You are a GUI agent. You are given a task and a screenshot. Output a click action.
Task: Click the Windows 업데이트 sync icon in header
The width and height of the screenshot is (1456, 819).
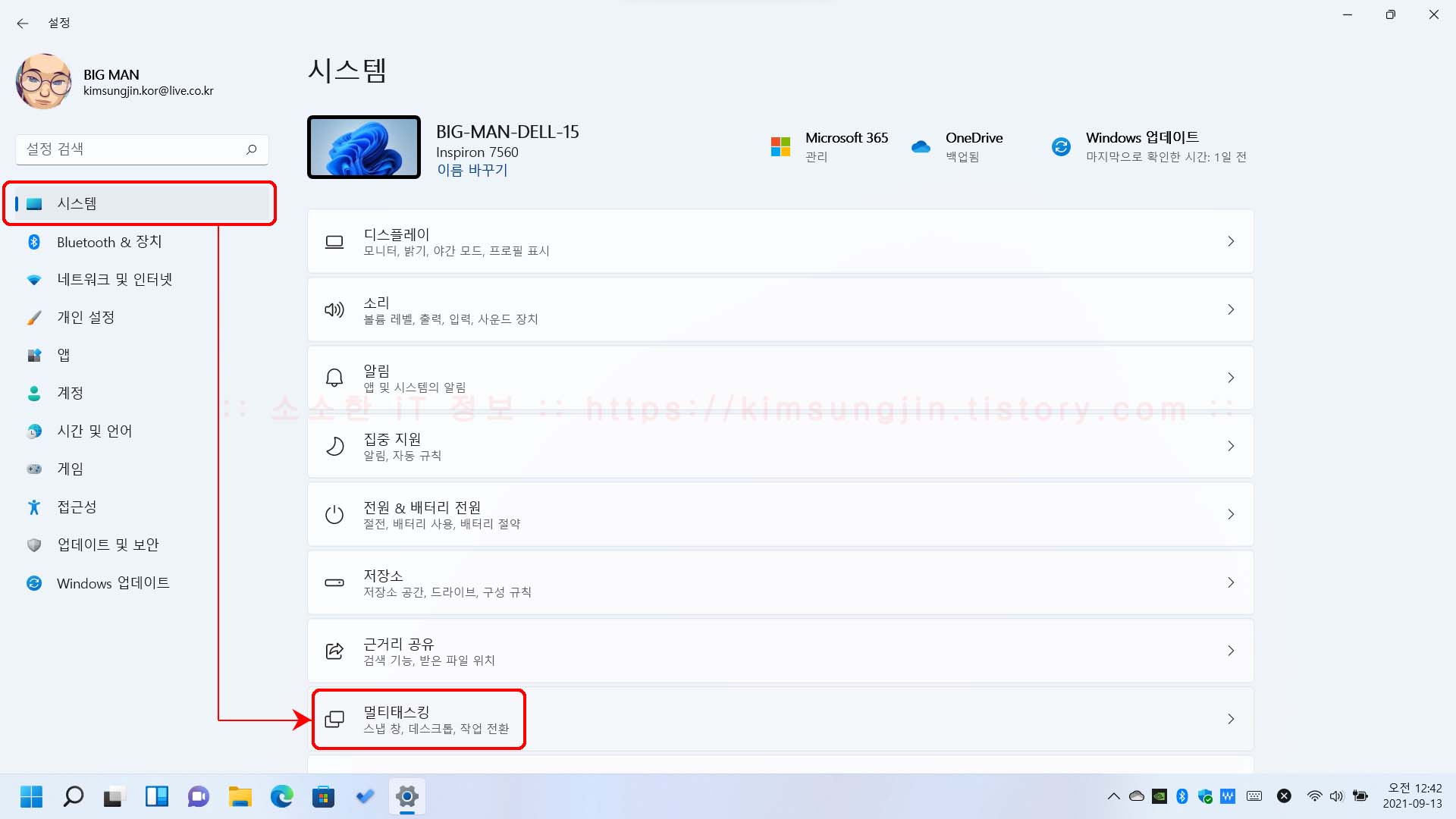pos(1061,147)
